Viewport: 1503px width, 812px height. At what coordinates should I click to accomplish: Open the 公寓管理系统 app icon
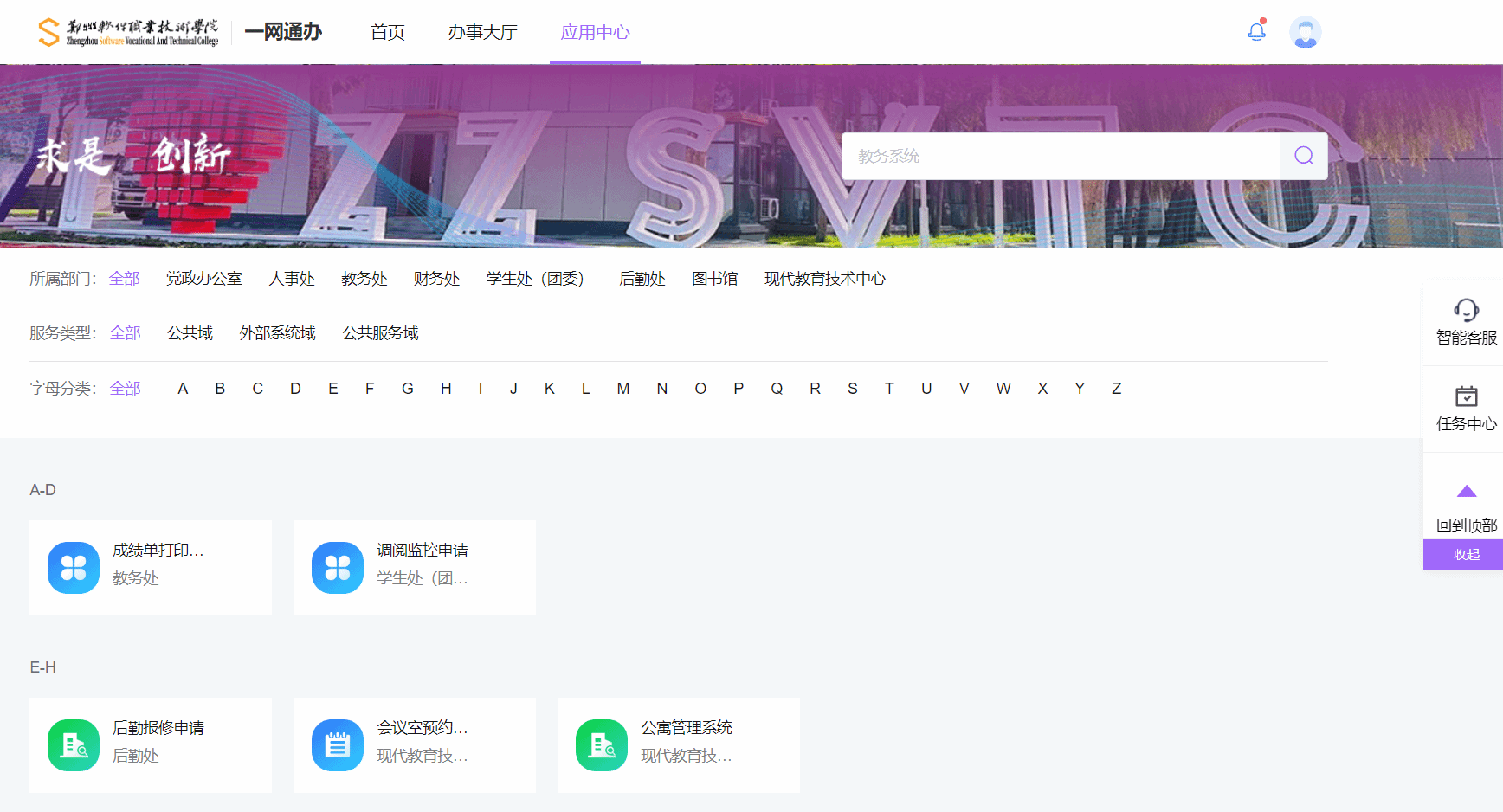click(x=602, y=745)
